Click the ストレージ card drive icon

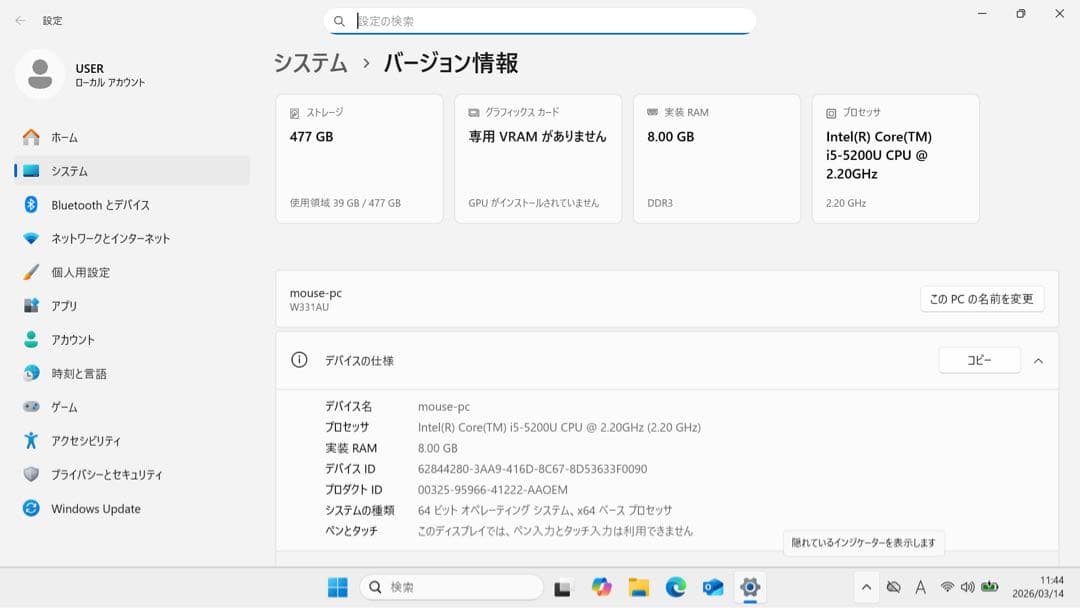point(295,113)
